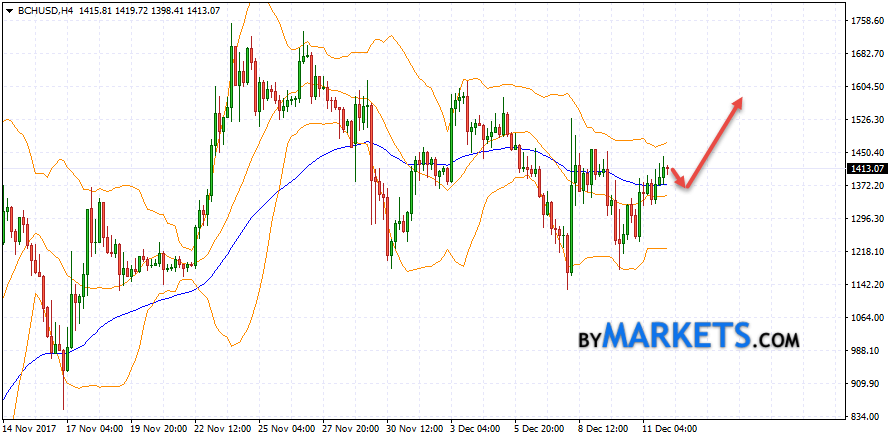
Task: Click the 834.00 price axis label
Action: (865, 417)
